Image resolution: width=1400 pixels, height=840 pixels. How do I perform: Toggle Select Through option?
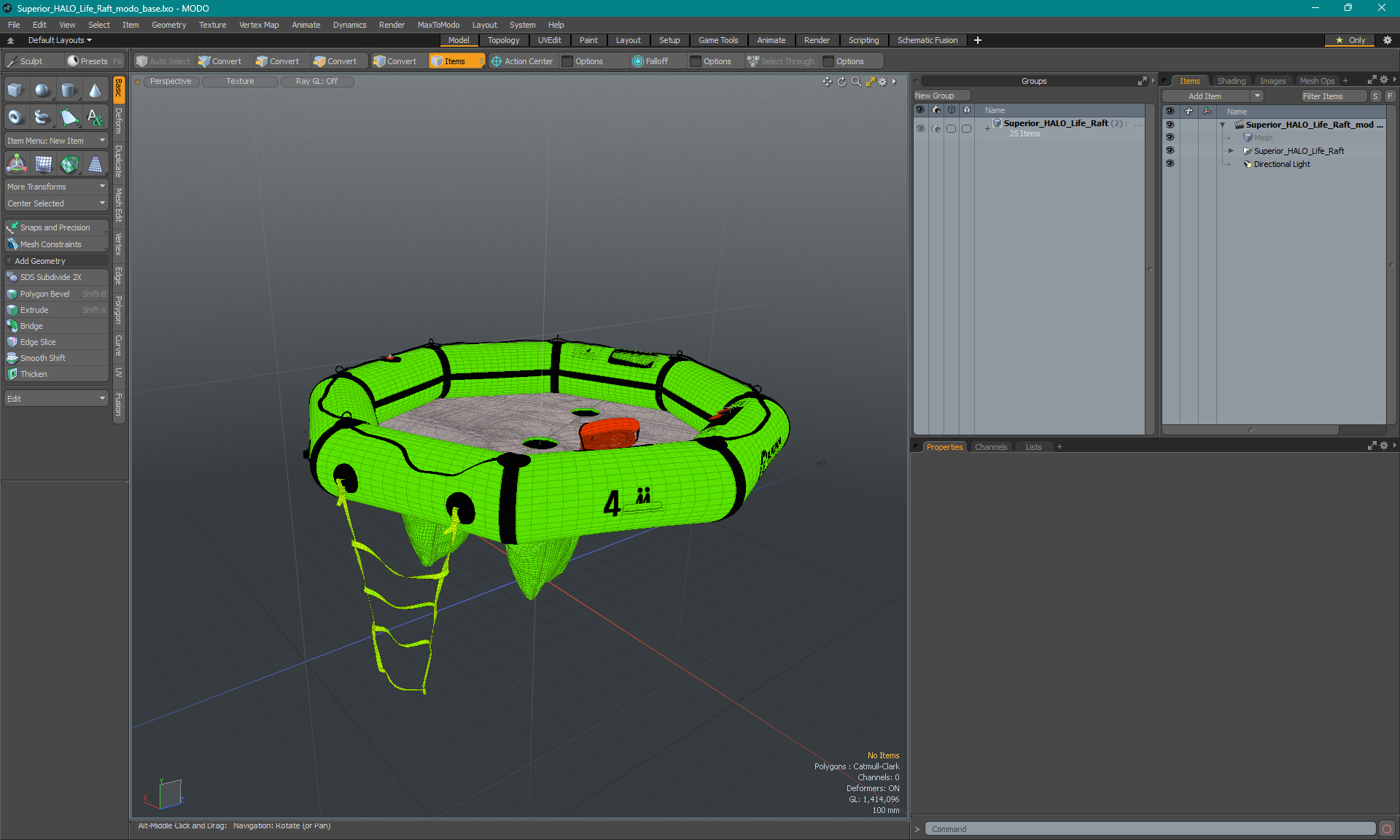click(x=781, y=61)
